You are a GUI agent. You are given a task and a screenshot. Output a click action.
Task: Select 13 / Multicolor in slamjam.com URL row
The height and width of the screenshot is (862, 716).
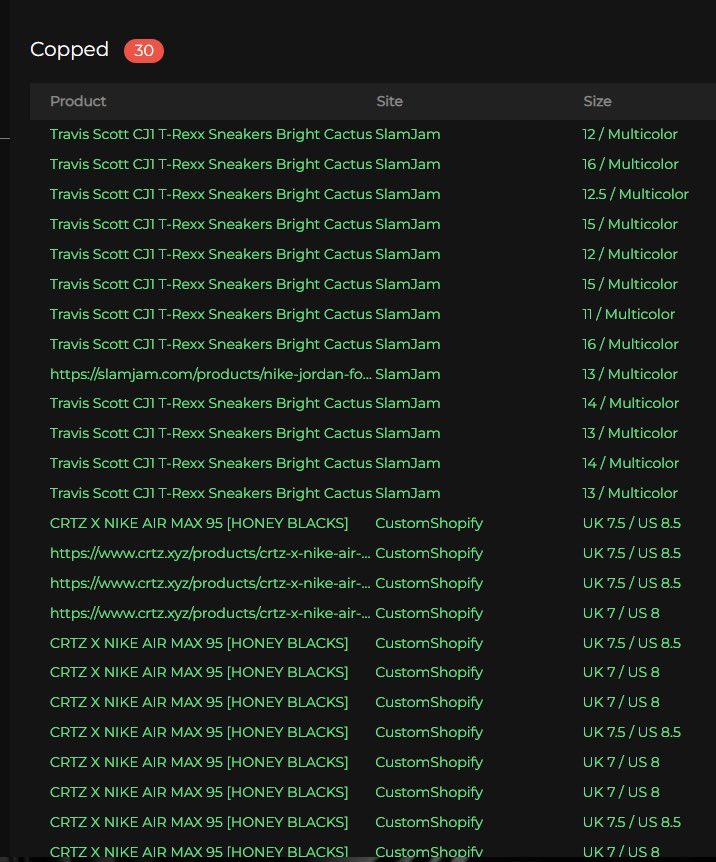coord(630,374)
